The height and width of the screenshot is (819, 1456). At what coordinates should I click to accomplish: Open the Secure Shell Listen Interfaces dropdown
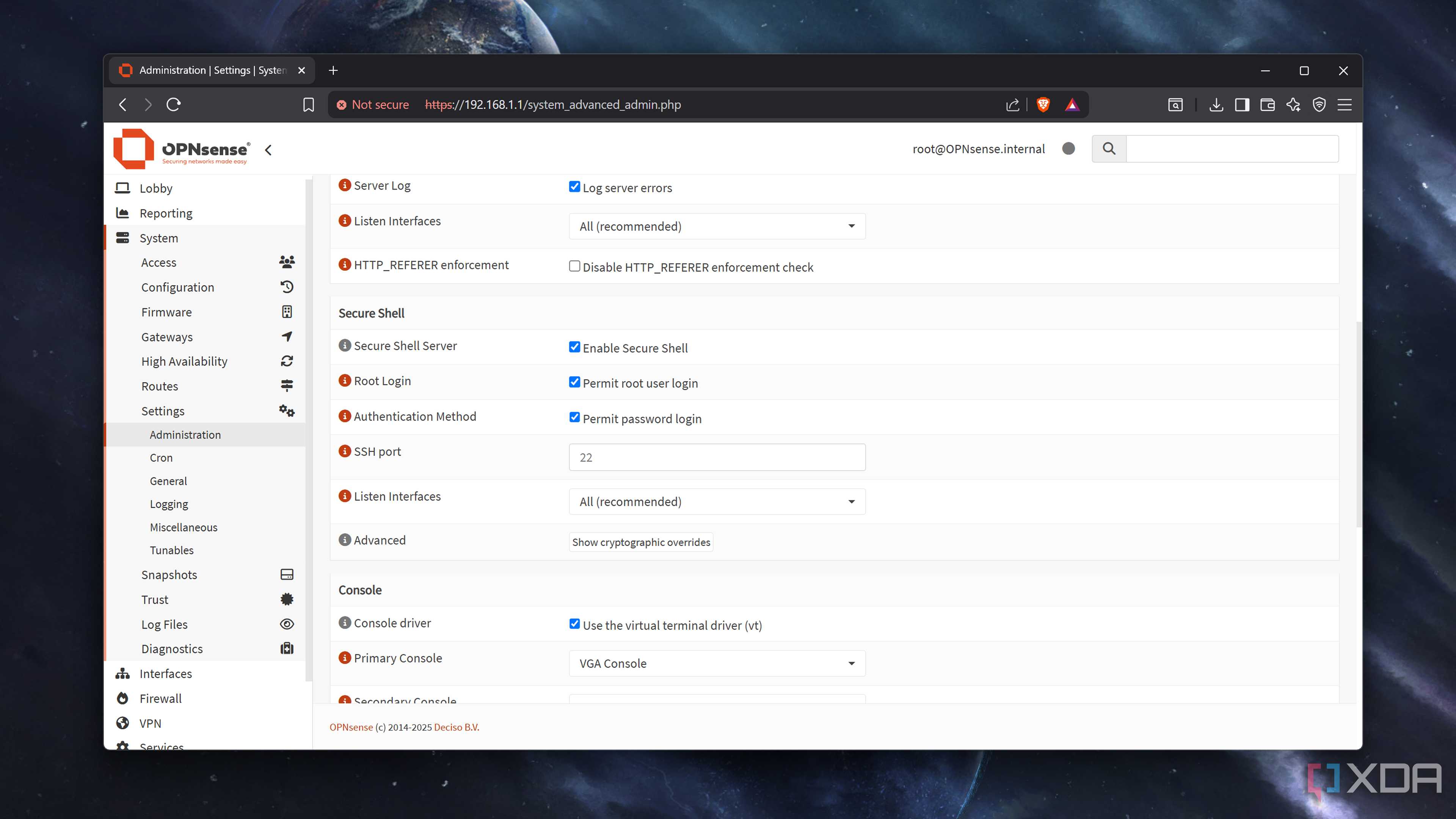(x=717, y=501)
